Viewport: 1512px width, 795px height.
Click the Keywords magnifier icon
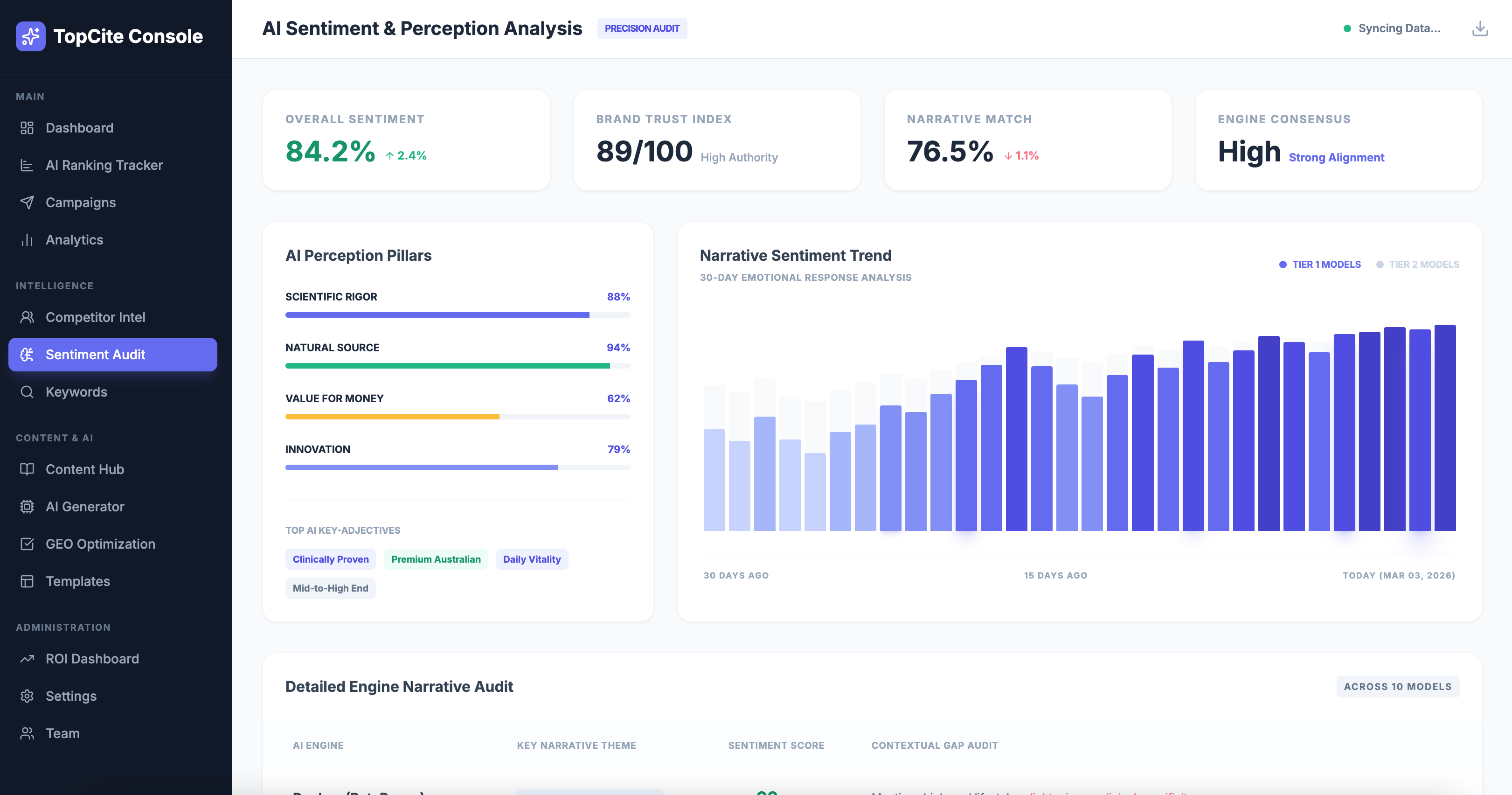click(x=28, y=391)
